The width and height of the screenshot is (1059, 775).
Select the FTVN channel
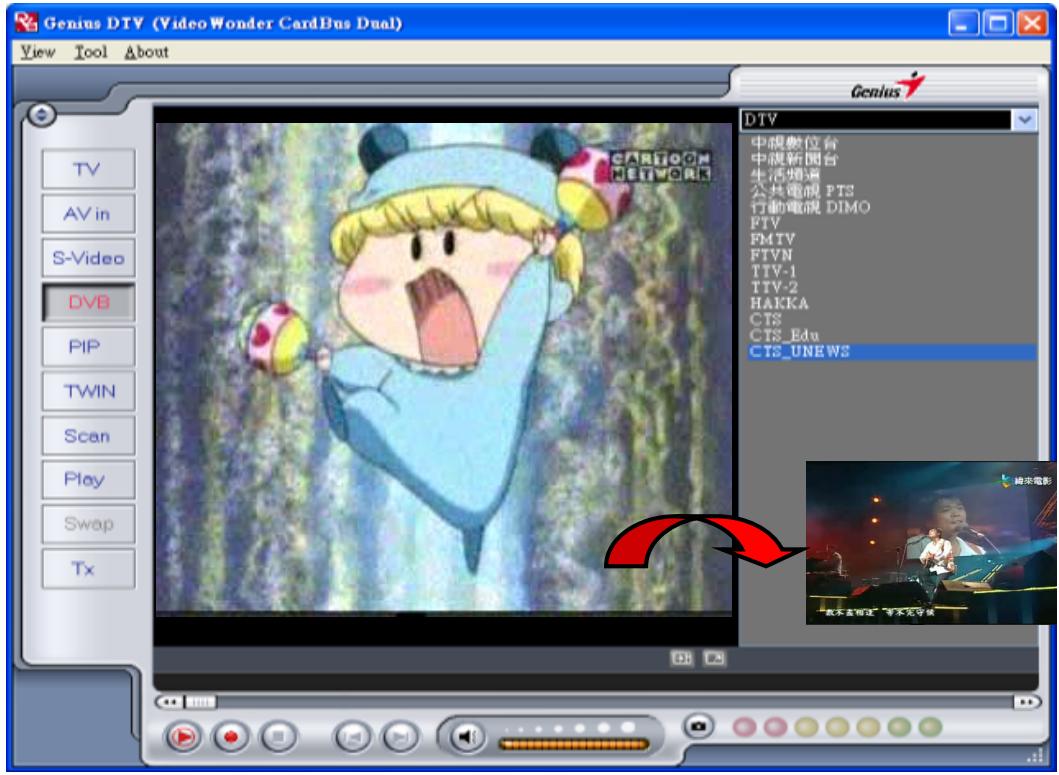(x=771, y=255)
